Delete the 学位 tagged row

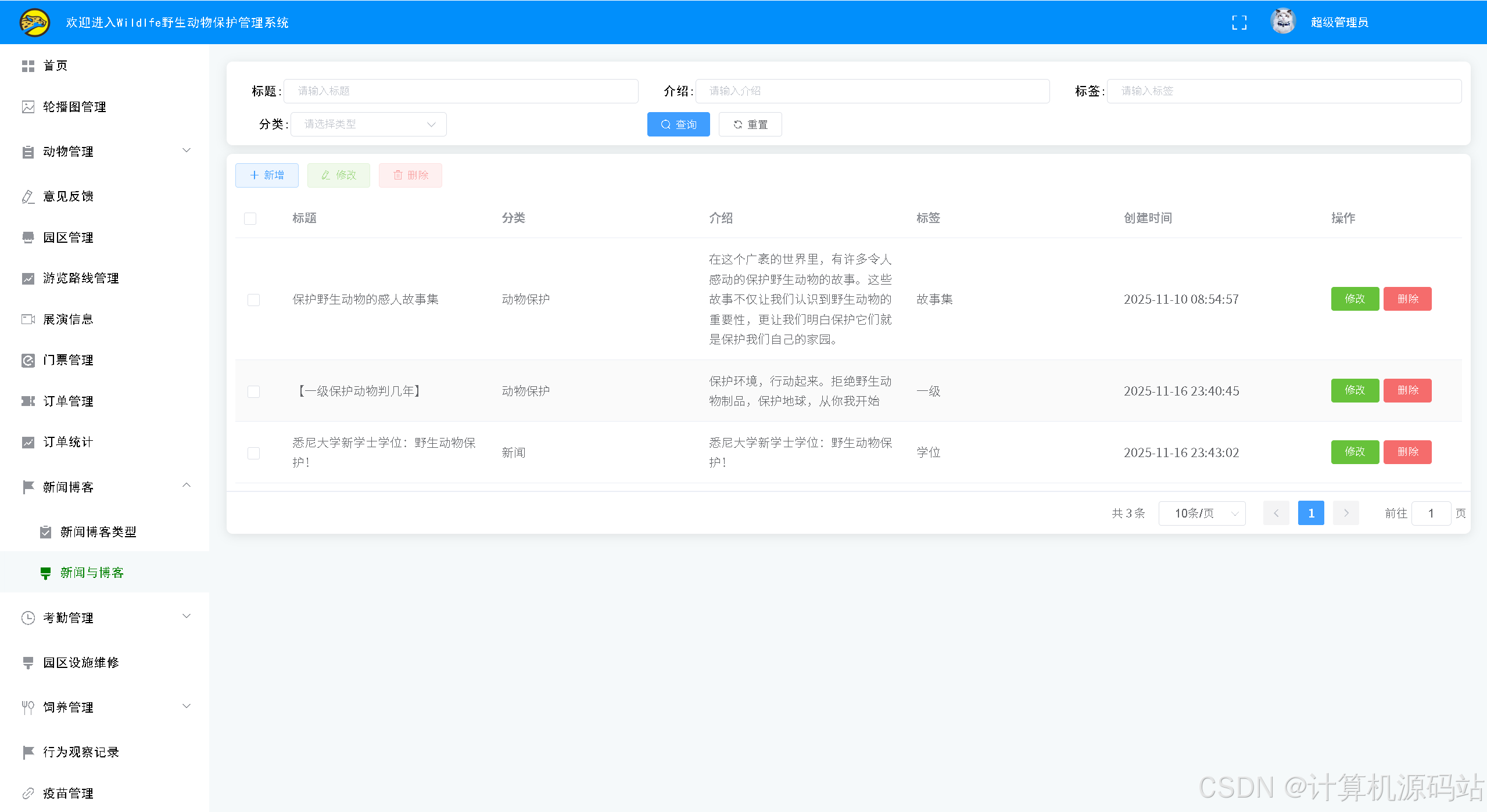coord(1407,452)
